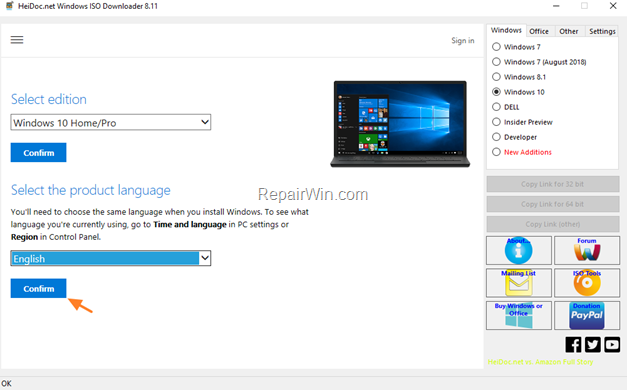Minimize the ISO Downloader window
627x390 pixels.
tap(556, 6)
